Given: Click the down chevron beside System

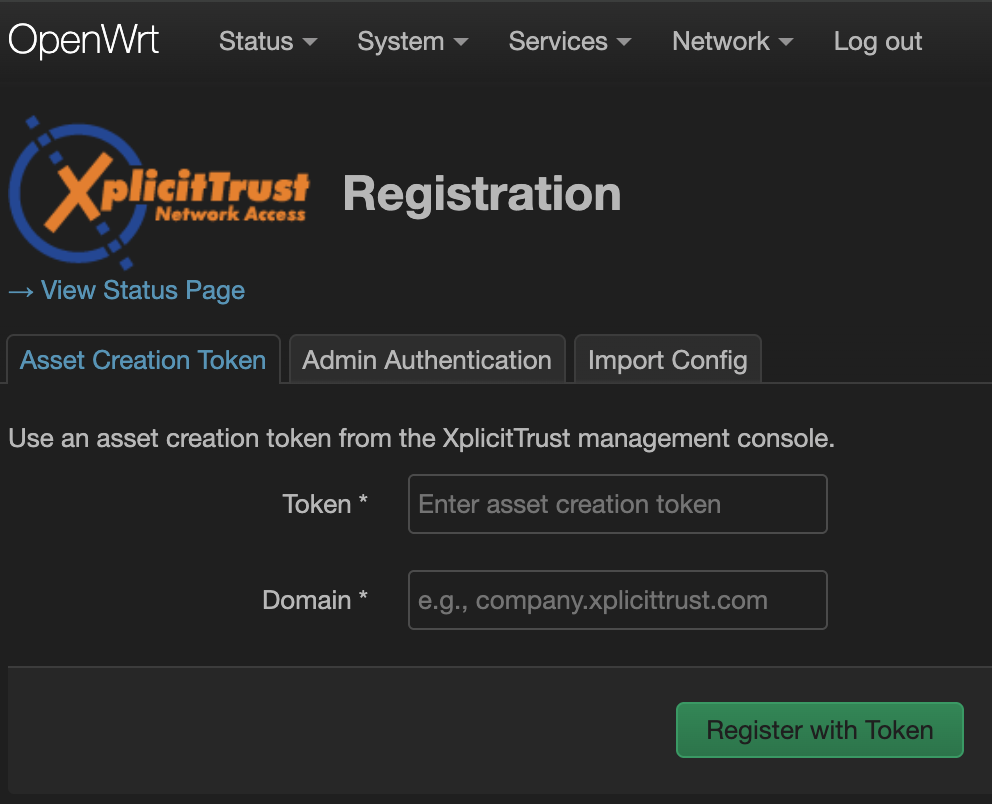Looking at the screenshot, I should (460, 42).
